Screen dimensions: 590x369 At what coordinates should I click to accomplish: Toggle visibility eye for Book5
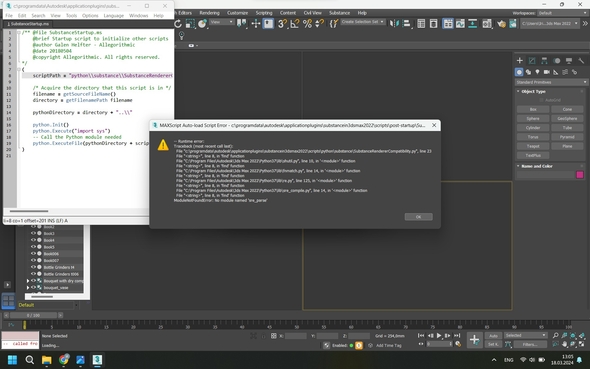pos(33,247)
